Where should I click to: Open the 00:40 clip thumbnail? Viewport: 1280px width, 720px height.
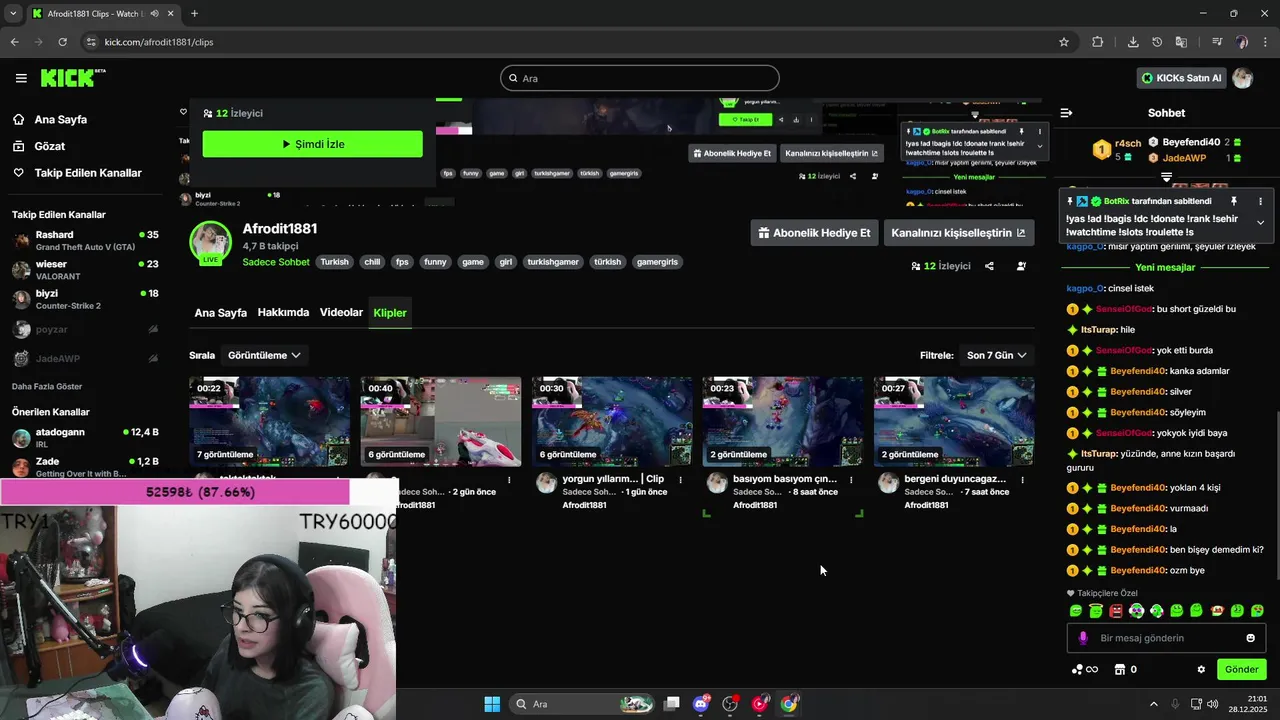440,422
